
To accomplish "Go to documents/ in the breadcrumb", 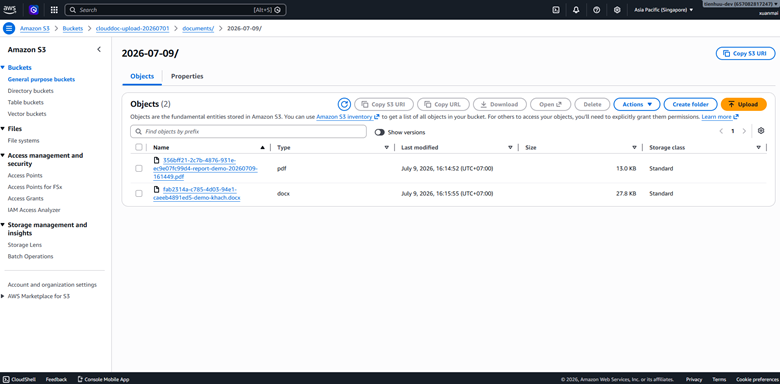I will coord(198,28).
